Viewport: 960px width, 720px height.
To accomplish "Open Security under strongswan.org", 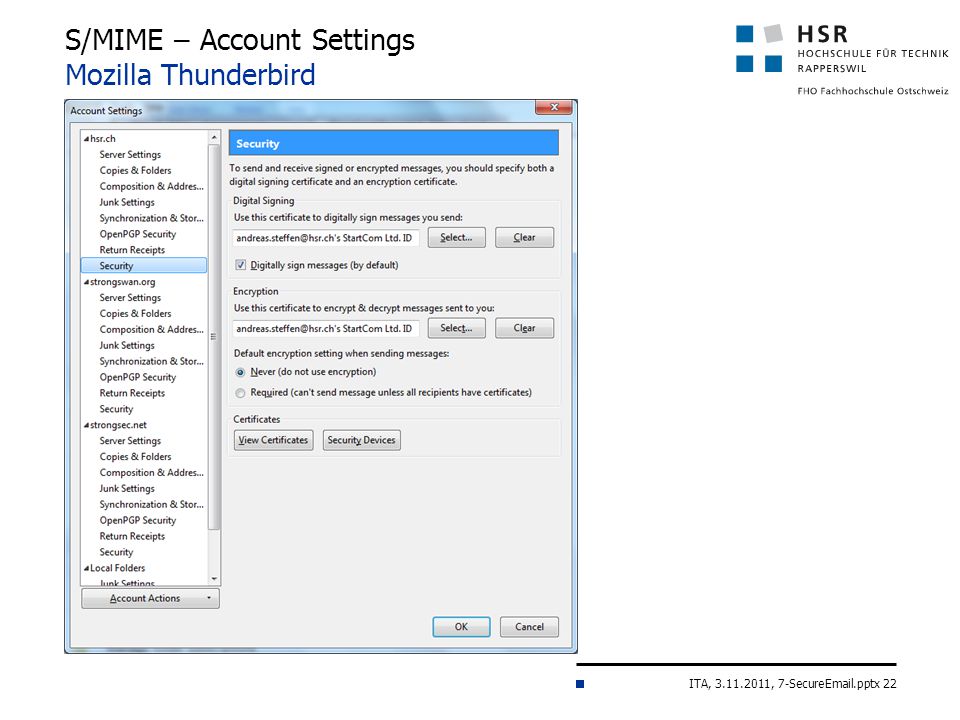I will 116,410.
